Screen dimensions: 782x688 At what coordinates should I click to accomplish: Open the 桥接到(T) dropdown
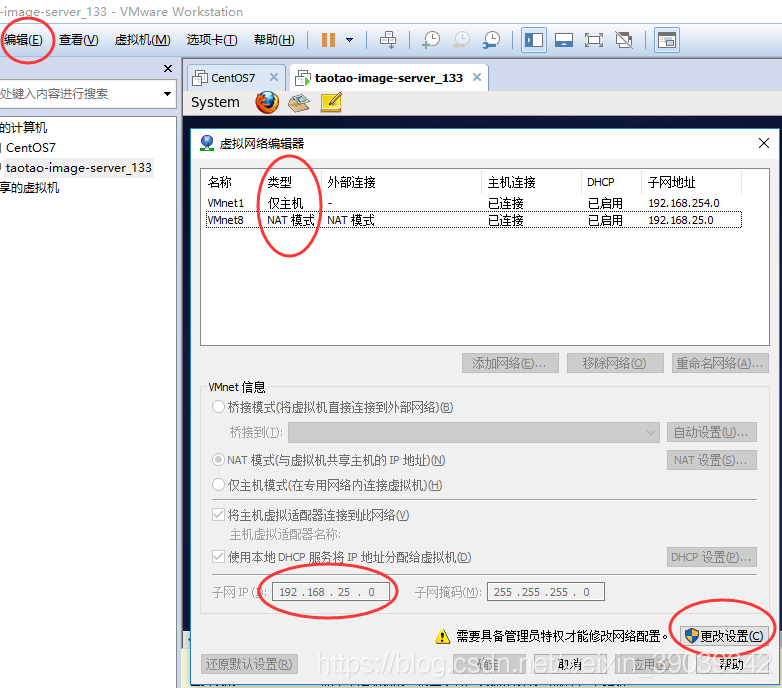pos(474,432)
